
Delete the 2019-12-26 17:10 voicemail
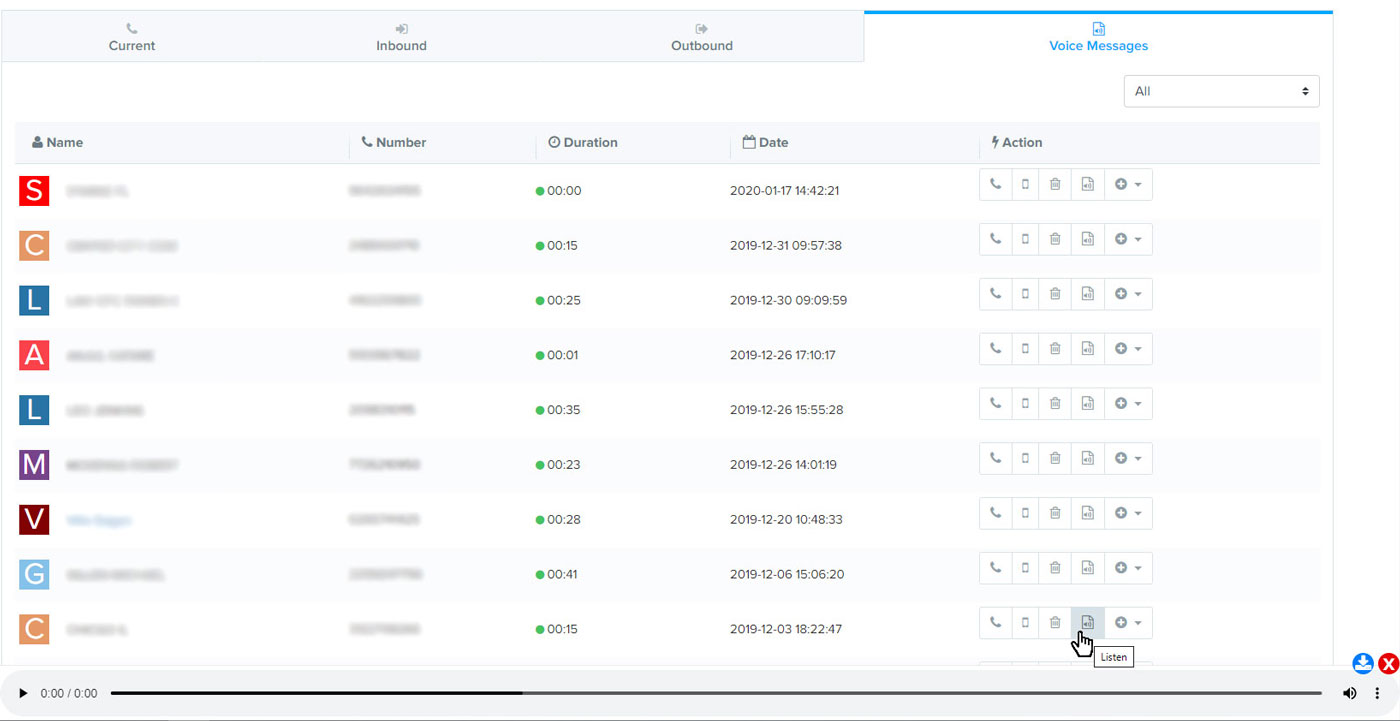pyautogui.click(x=1055, y=348)
